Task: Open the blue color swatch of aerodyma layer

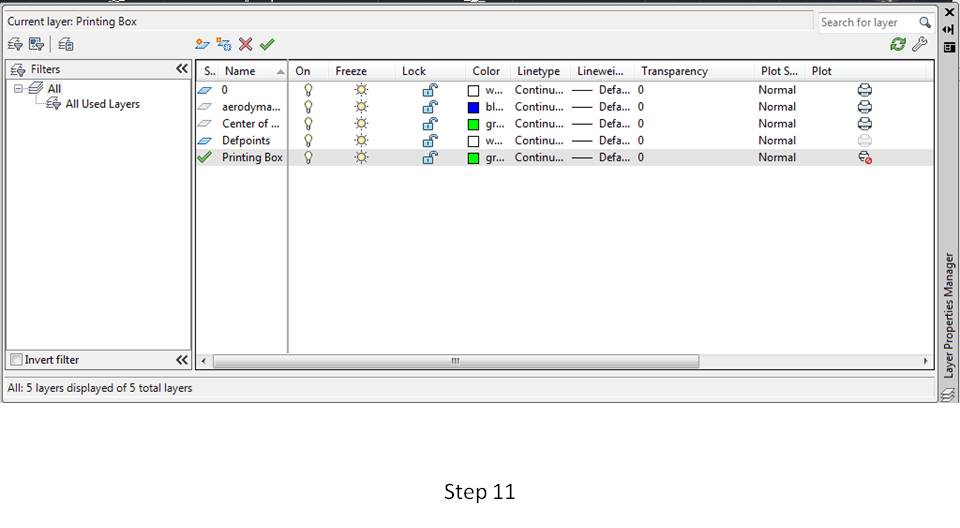Action: pyautogui.click(x=473, y=108)
